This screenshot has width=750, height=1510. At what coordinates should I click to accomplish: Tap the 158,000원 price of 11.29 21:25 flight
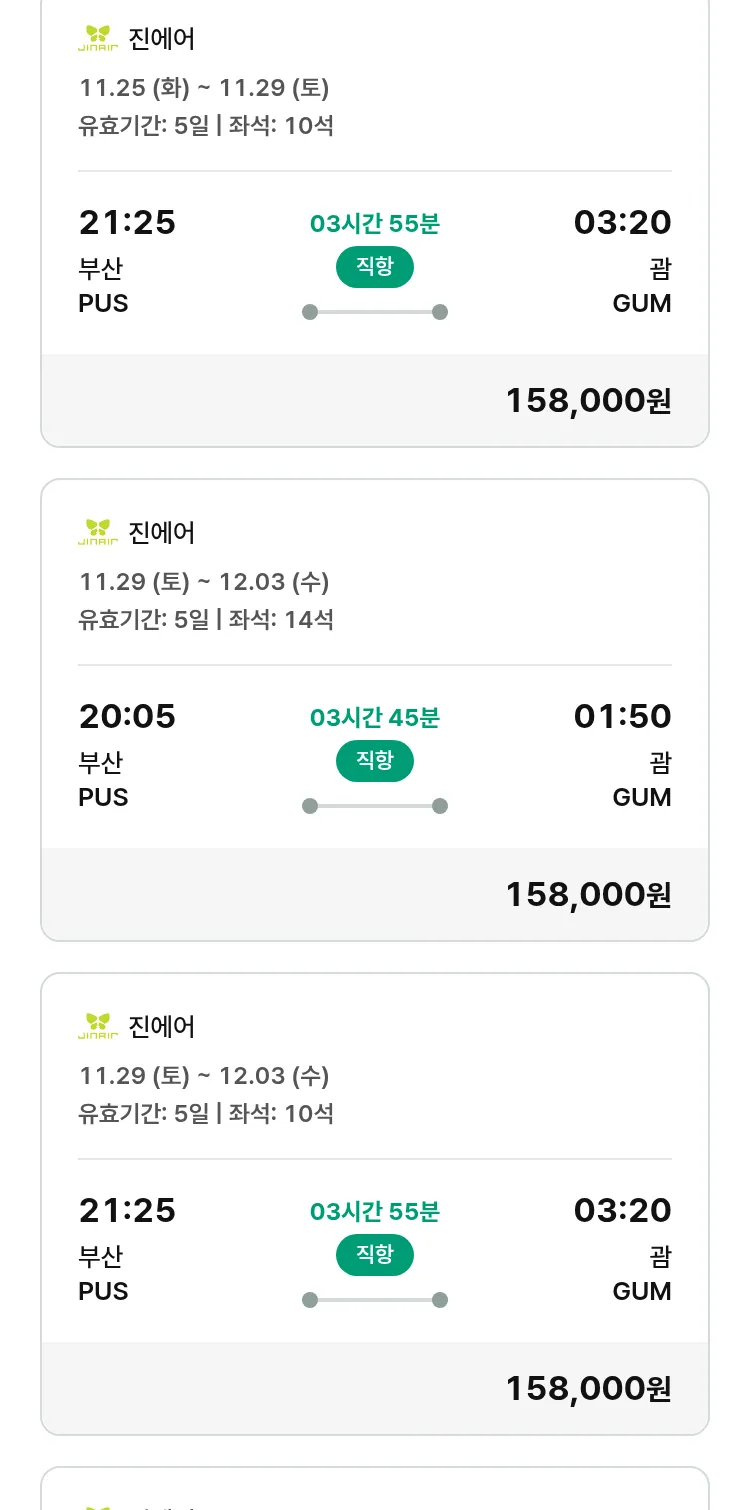tap(588, 1388)
